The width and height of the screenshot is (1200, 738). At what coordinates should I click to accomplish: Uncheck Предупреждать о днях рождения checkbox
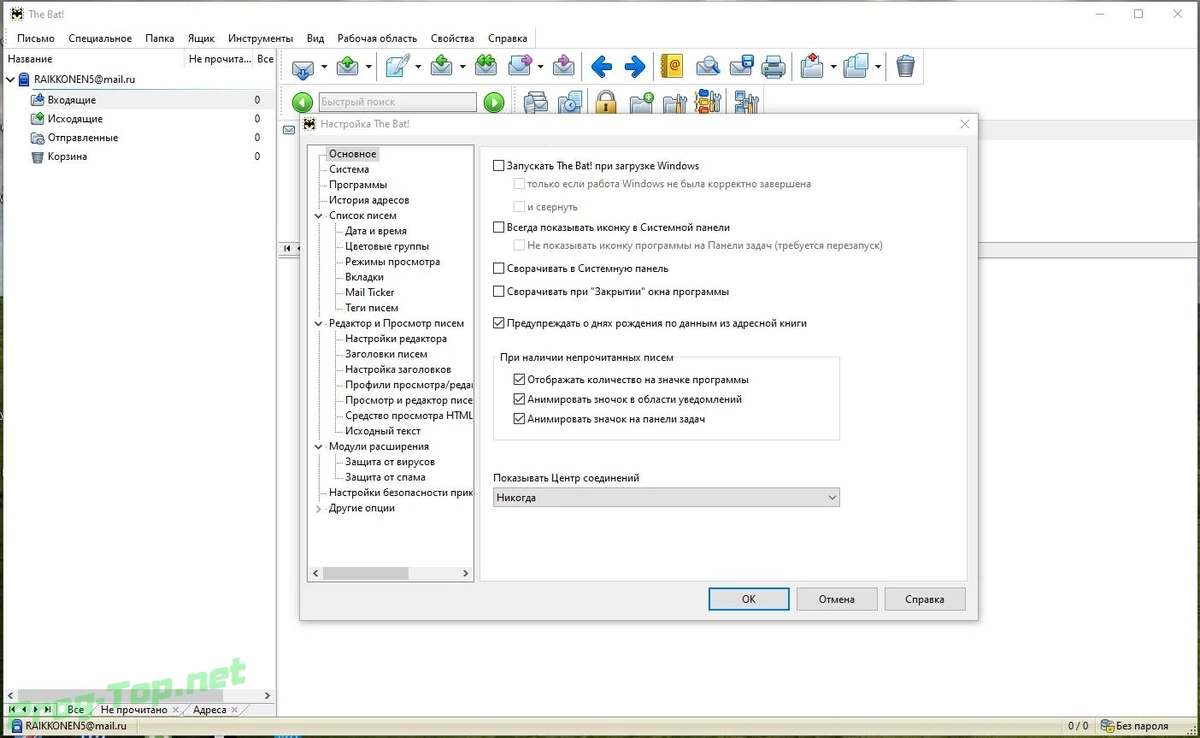499,324
